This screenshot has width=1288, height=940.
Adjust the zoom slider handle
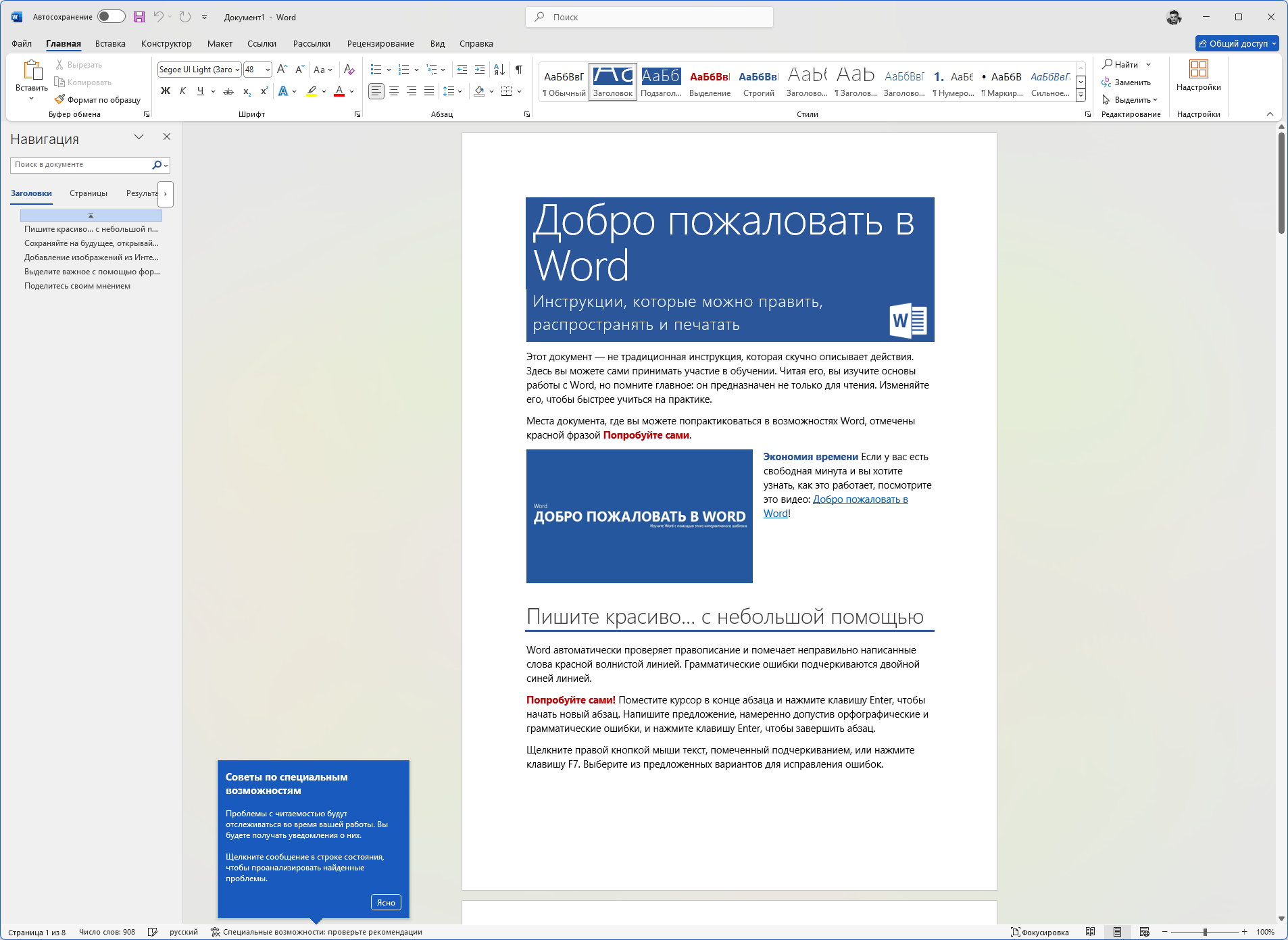[1205, 933]
